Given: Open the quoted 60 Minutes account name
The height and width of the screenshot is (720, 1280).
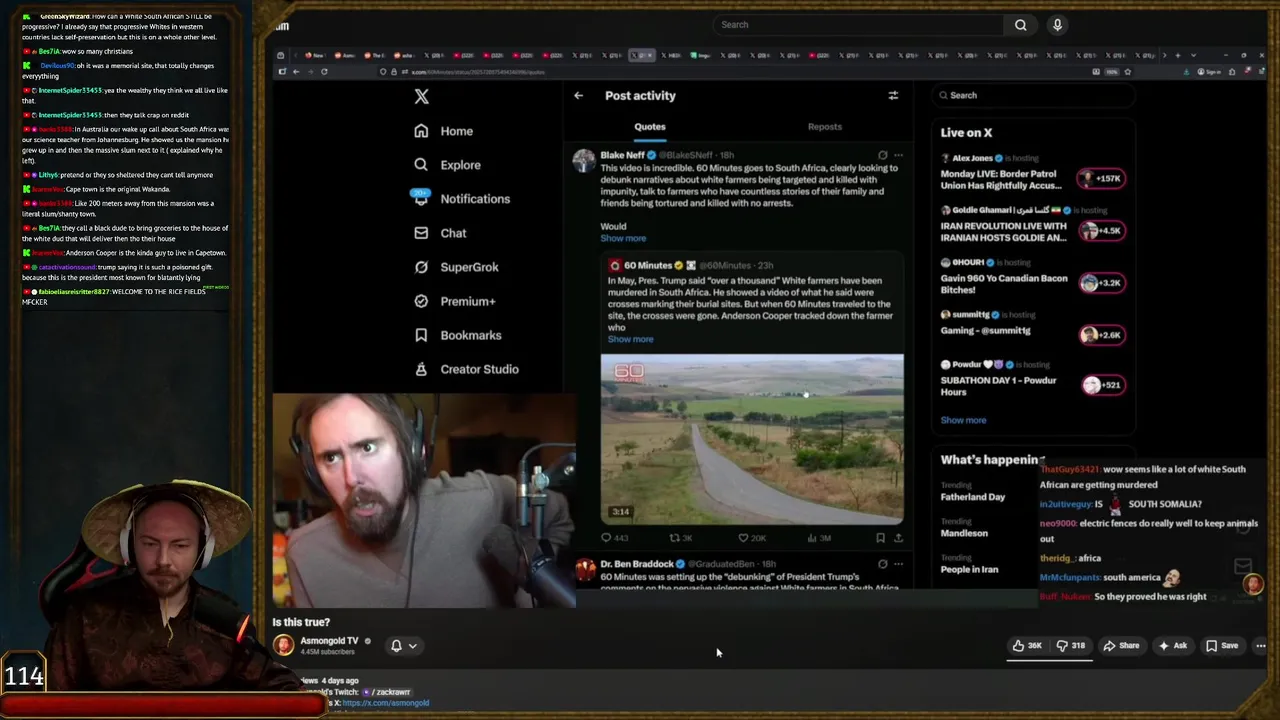Looking at the screenshot, I should point(648,265).
